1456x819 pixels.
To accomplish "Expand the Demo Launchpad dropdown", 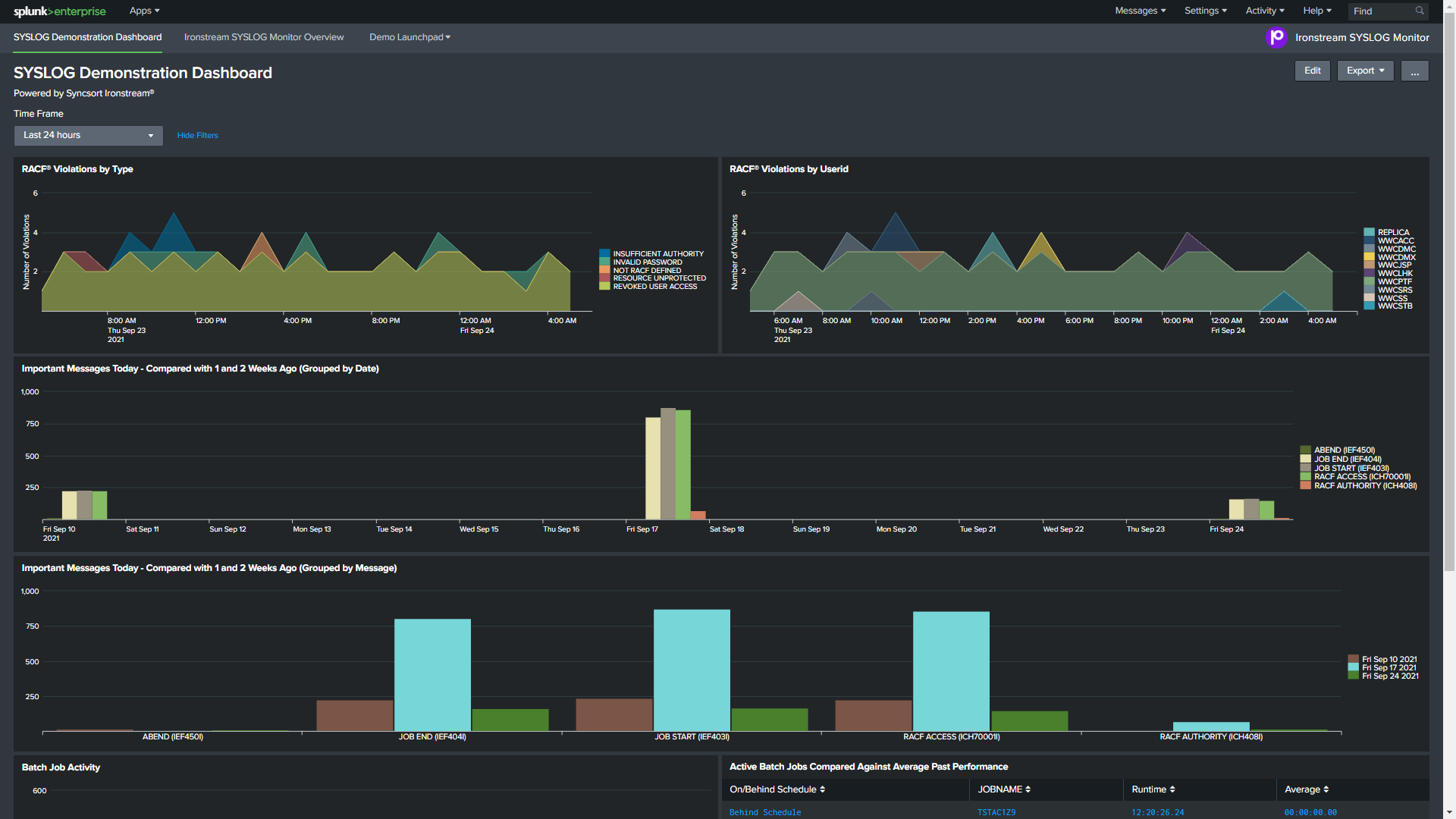I will coord(409,37).
